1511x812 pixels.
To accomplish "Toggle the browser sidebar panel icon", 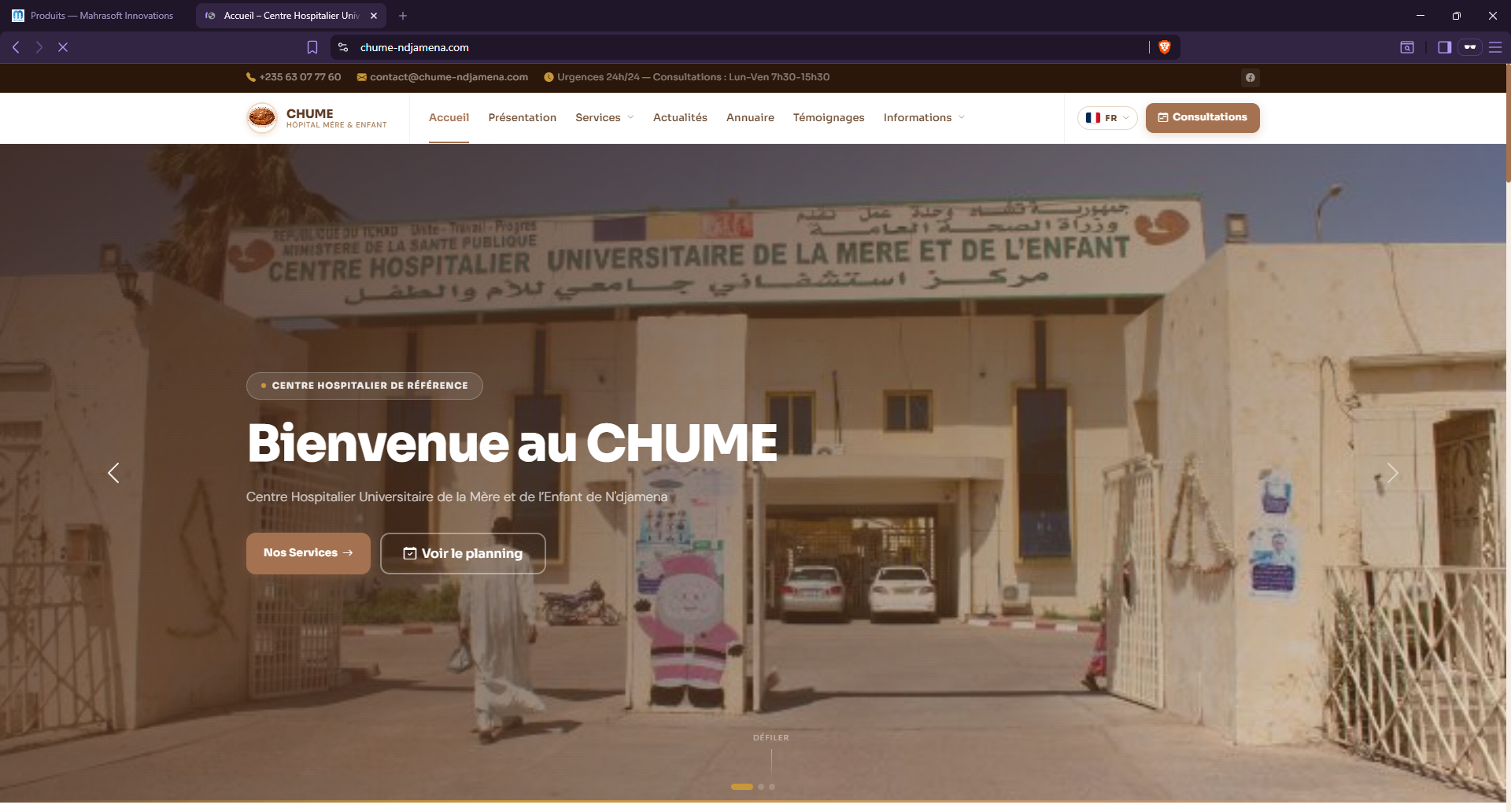I will click(1444, 47).
